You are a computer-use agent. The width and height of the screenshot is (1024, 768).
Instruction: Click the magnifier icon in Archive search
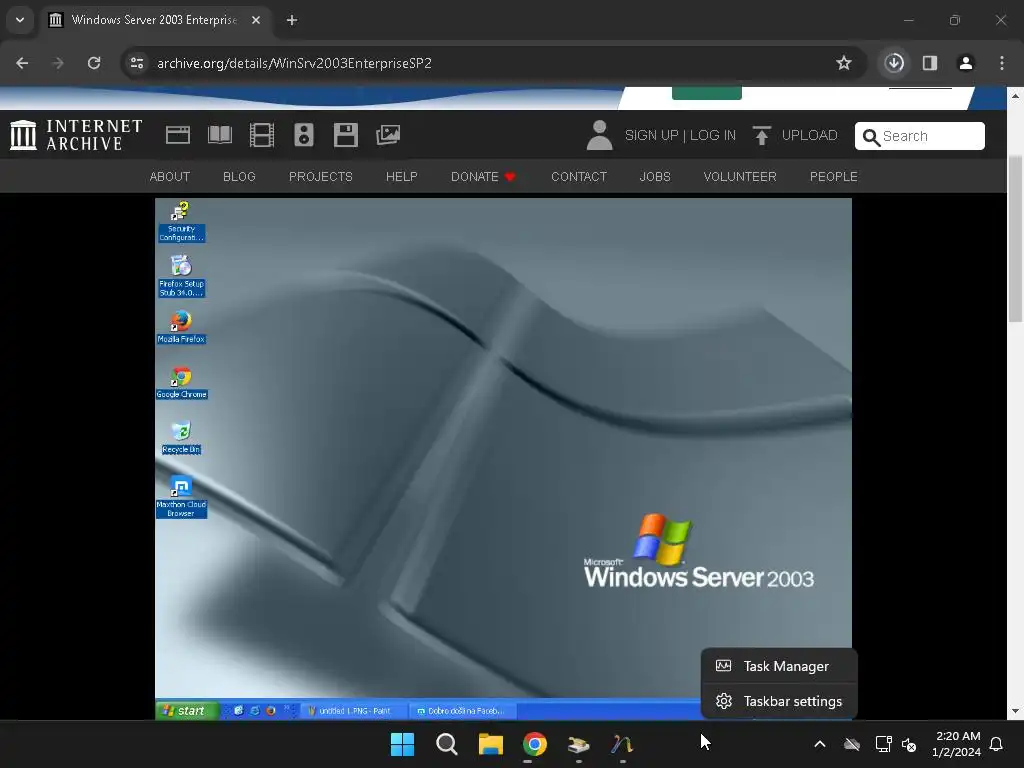(871, 136)
